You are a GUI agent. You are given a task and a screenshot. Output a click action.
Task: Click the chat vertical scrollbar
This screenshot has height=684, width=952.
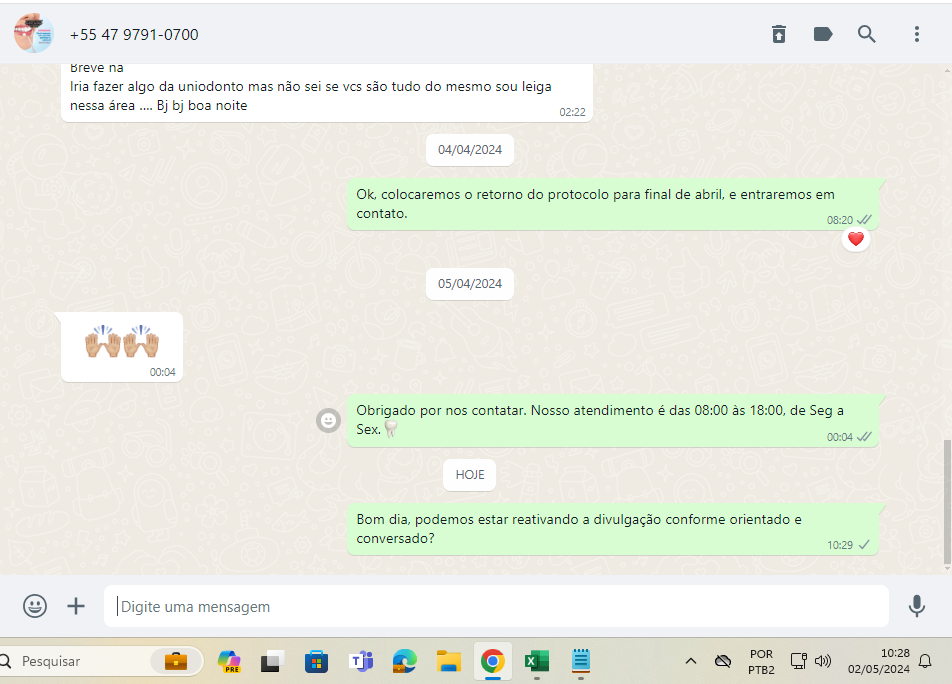947,503
